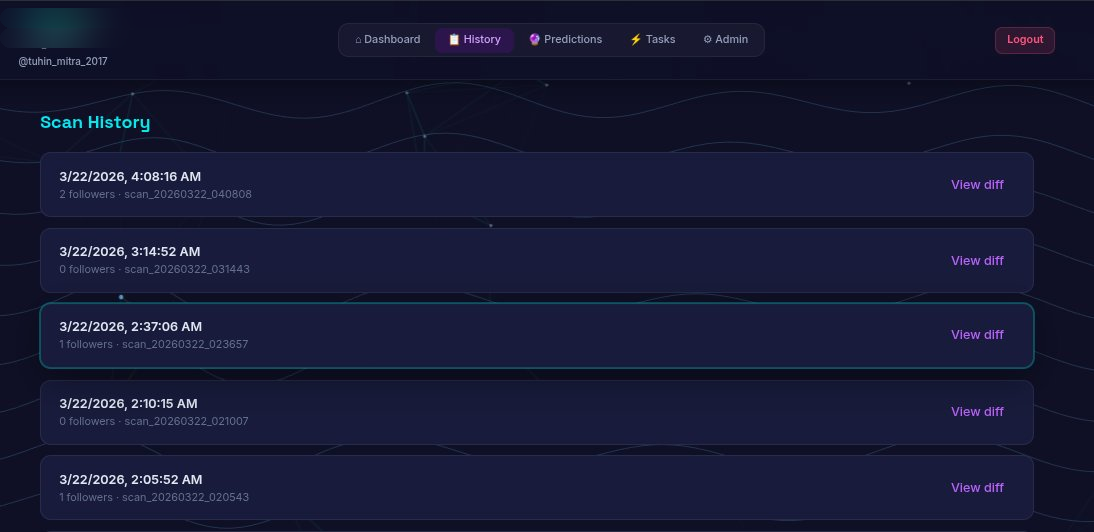This screenshot has height=532, width=1094.
Task: Click scan ID scan_20260322_021007
Action: tap(186, 421)
